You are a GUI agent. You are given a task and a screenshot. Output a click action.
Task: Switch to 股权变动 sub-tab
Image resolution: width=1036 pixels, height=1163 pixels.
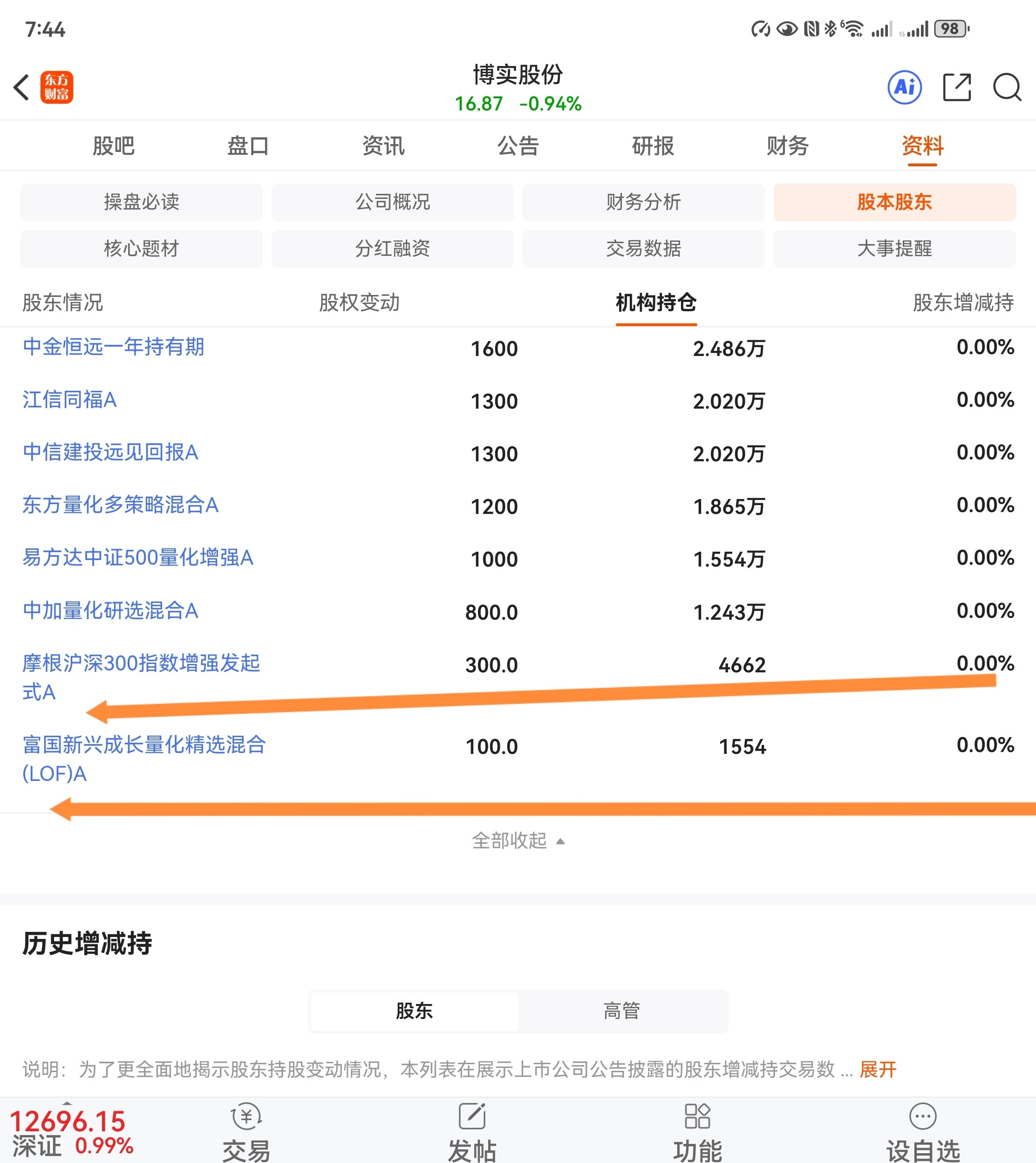tap(359, 302)
